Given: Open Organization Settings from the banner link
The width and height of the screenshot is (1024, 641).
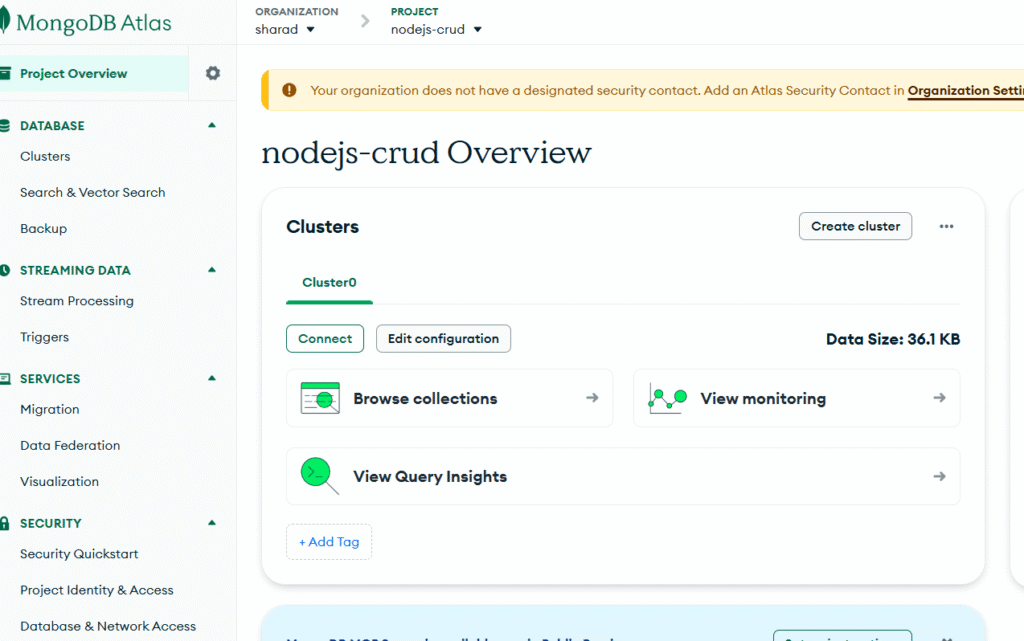Looking at the screenshot, I should (965, 90).
